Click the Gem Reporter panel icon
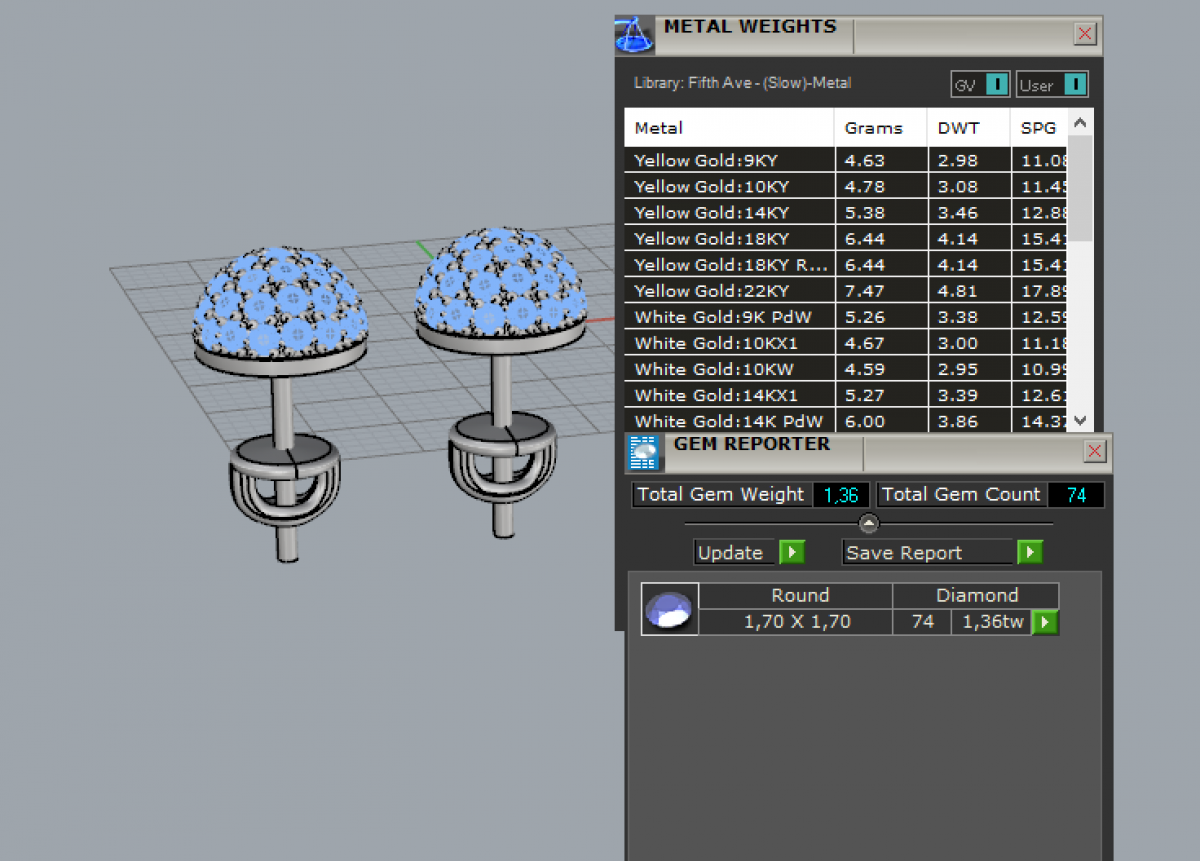Screen dimensions: 1200x861 tap(644, 453)
